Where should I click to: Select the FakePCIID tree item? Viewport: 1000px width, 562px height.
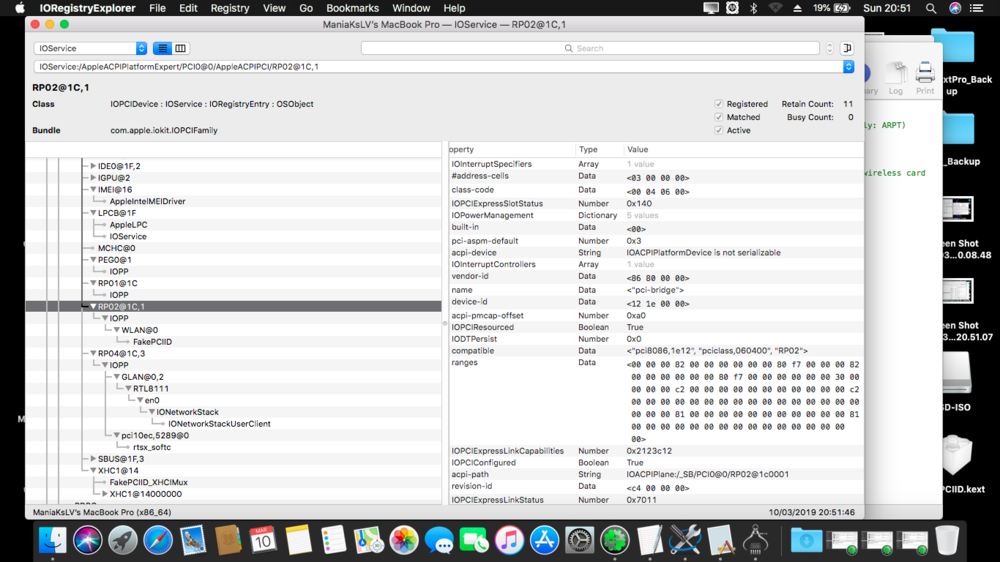tap(152, 342)
